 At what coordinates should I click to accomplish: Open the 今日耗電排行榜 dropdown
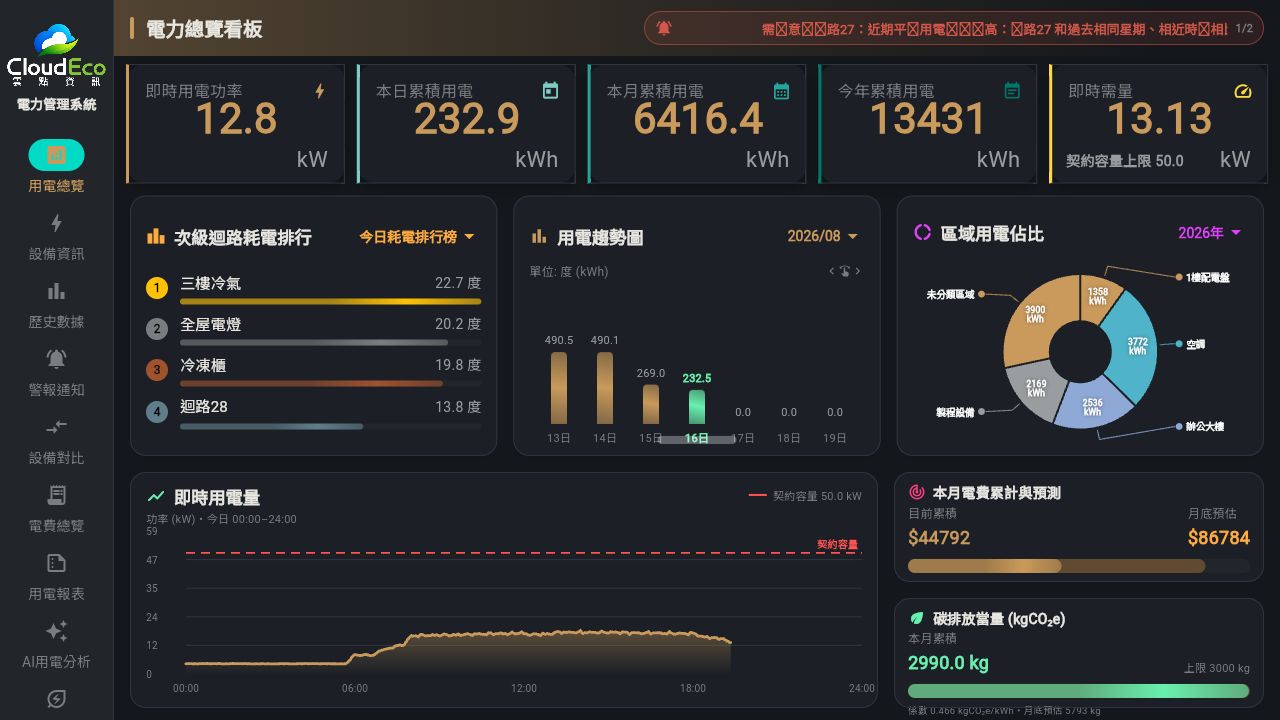417,237
